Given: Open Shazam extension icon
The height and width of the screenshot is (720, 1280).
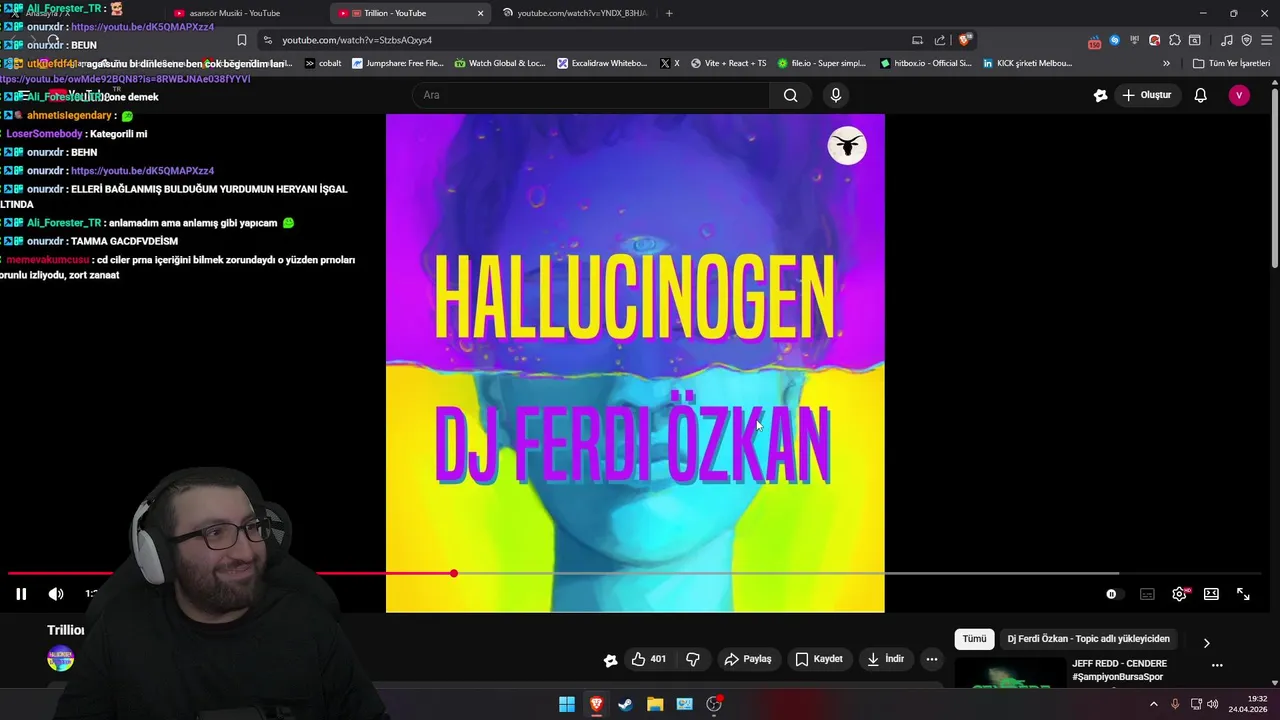Looking at the screenshot, I should click(1114, 40).
